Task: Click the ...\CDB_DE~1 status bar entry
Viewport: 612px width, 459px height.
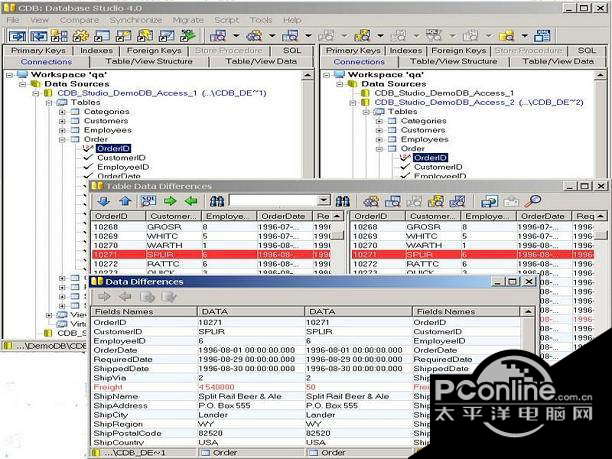Action: point(134,453)
